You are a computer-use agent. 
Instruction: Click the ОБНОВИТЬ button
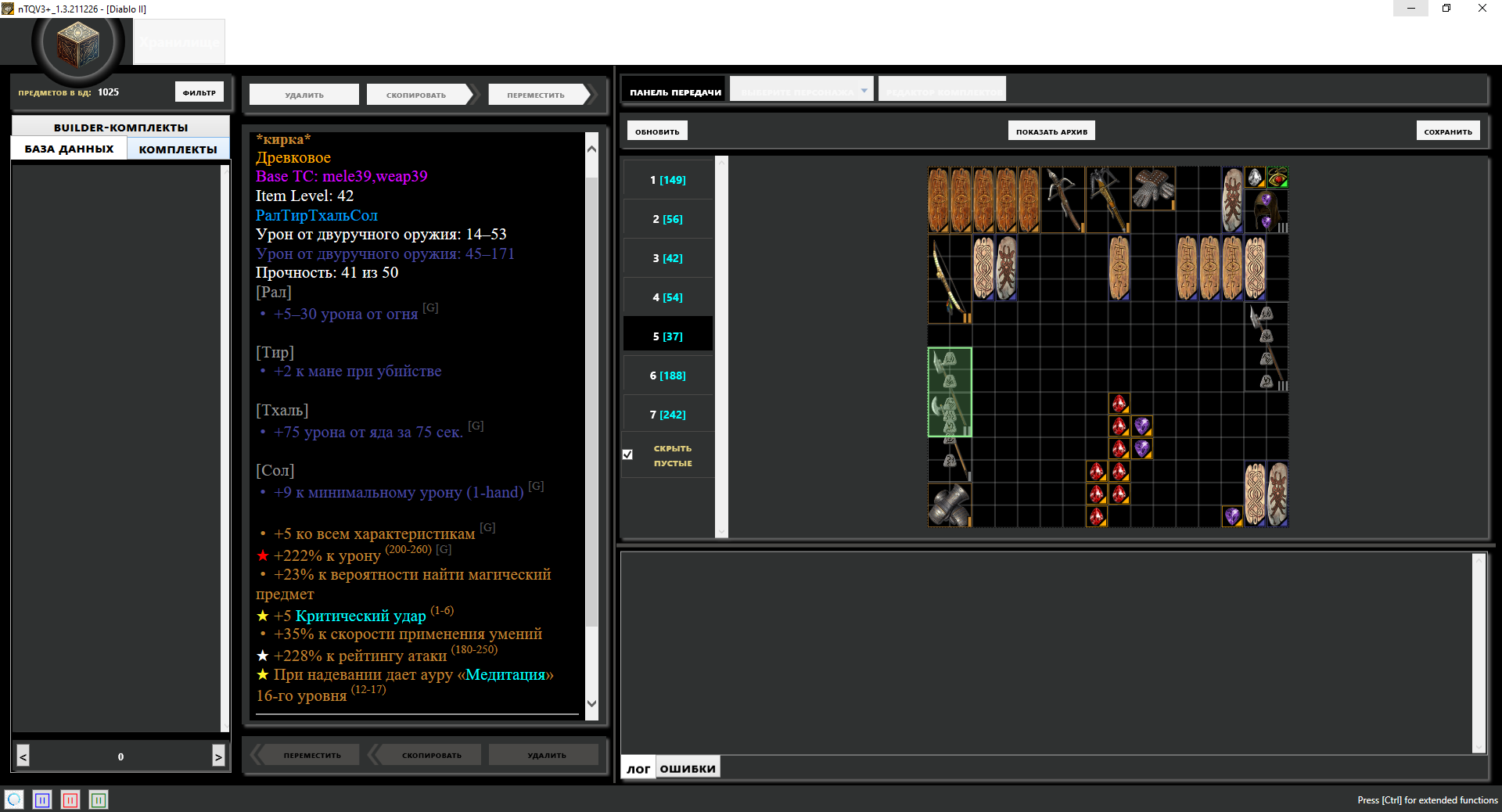click(x=657, y=131)
